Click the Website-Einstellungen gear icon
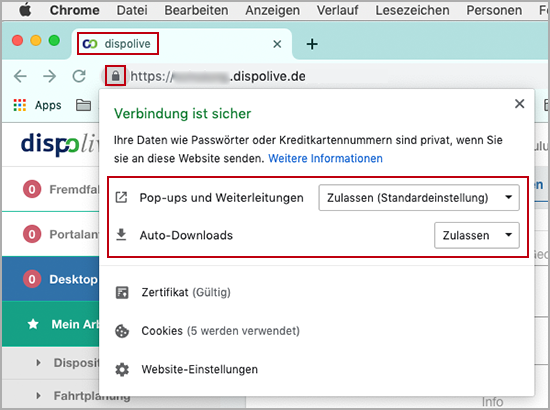 pos(122,370)
